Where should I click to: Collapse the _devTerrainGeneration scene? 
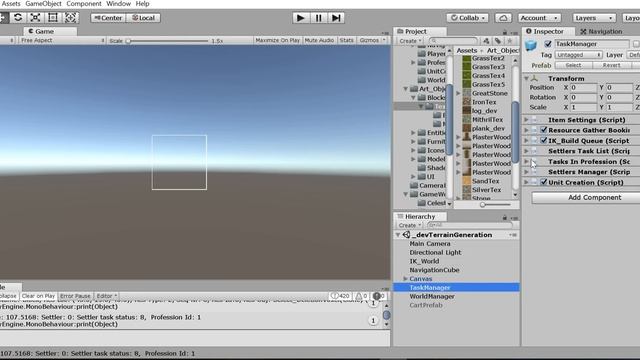tap(398, 235)
